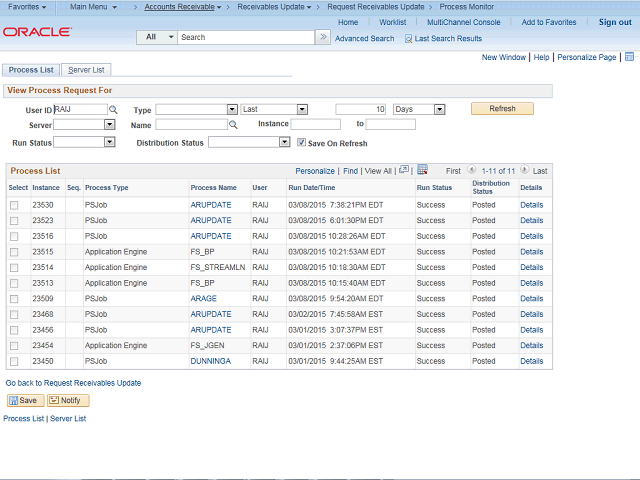Viewport: 640px width, 480px height.
Task: Click the Name field lookup magnifier icon
Action: 233,125
